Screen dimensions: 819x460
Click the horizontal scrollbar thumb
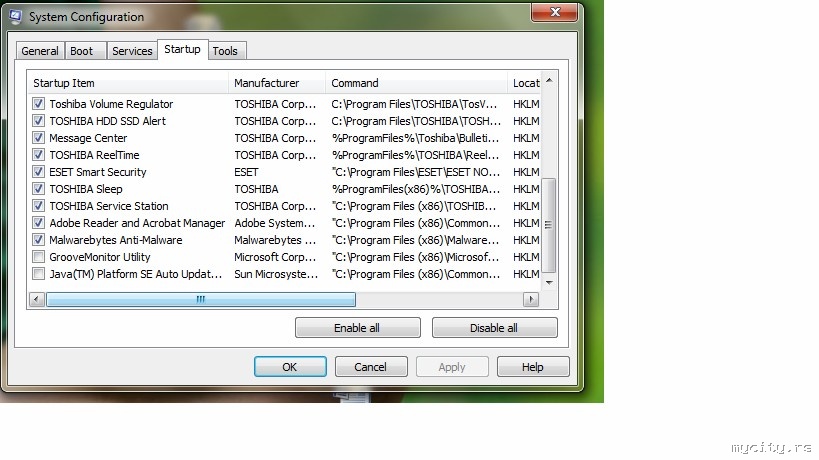tap(201, 299)
